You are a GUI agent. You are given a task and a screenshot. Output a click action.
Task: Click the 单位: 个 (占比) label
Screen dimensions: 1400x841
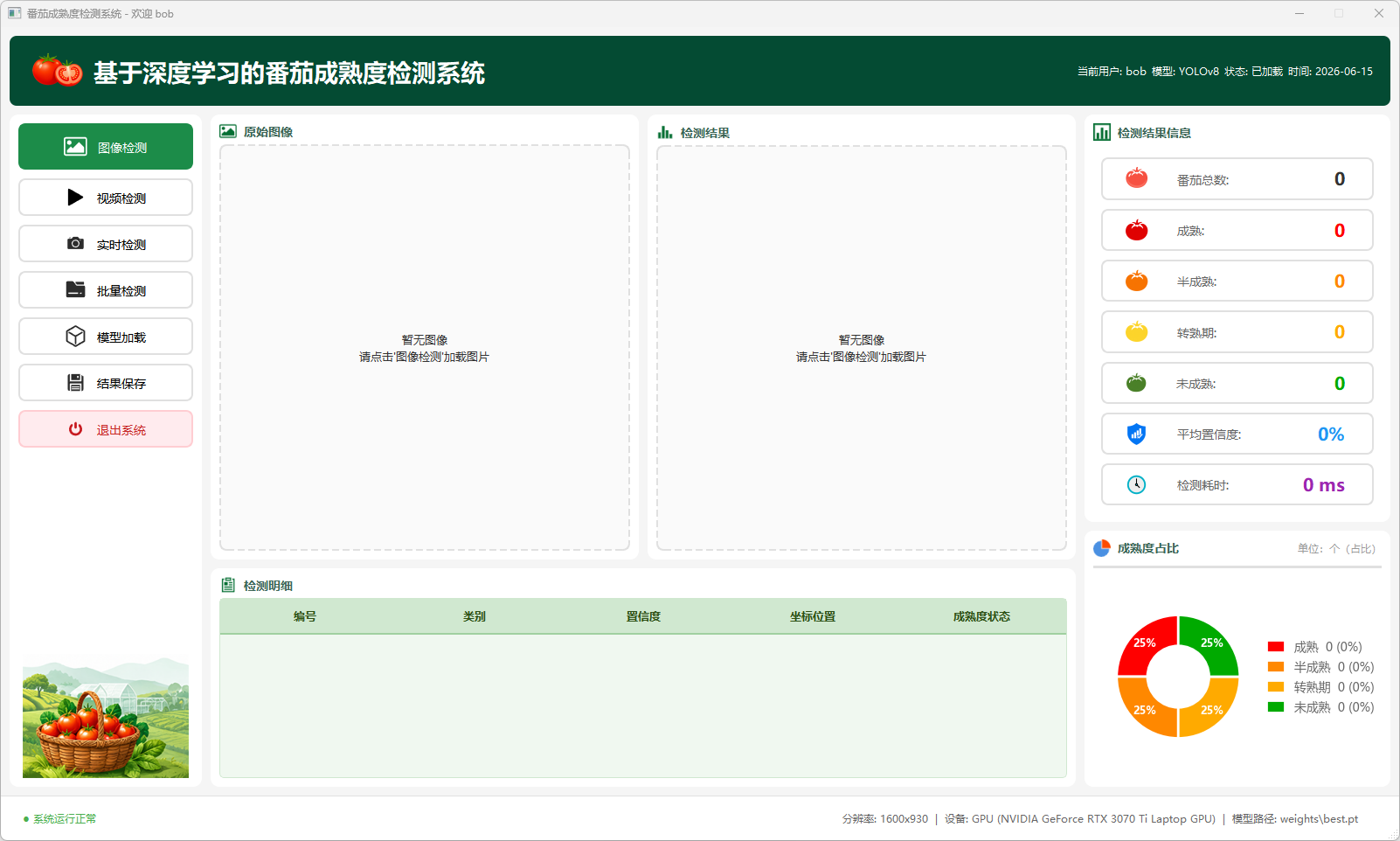click(1336, 549)
